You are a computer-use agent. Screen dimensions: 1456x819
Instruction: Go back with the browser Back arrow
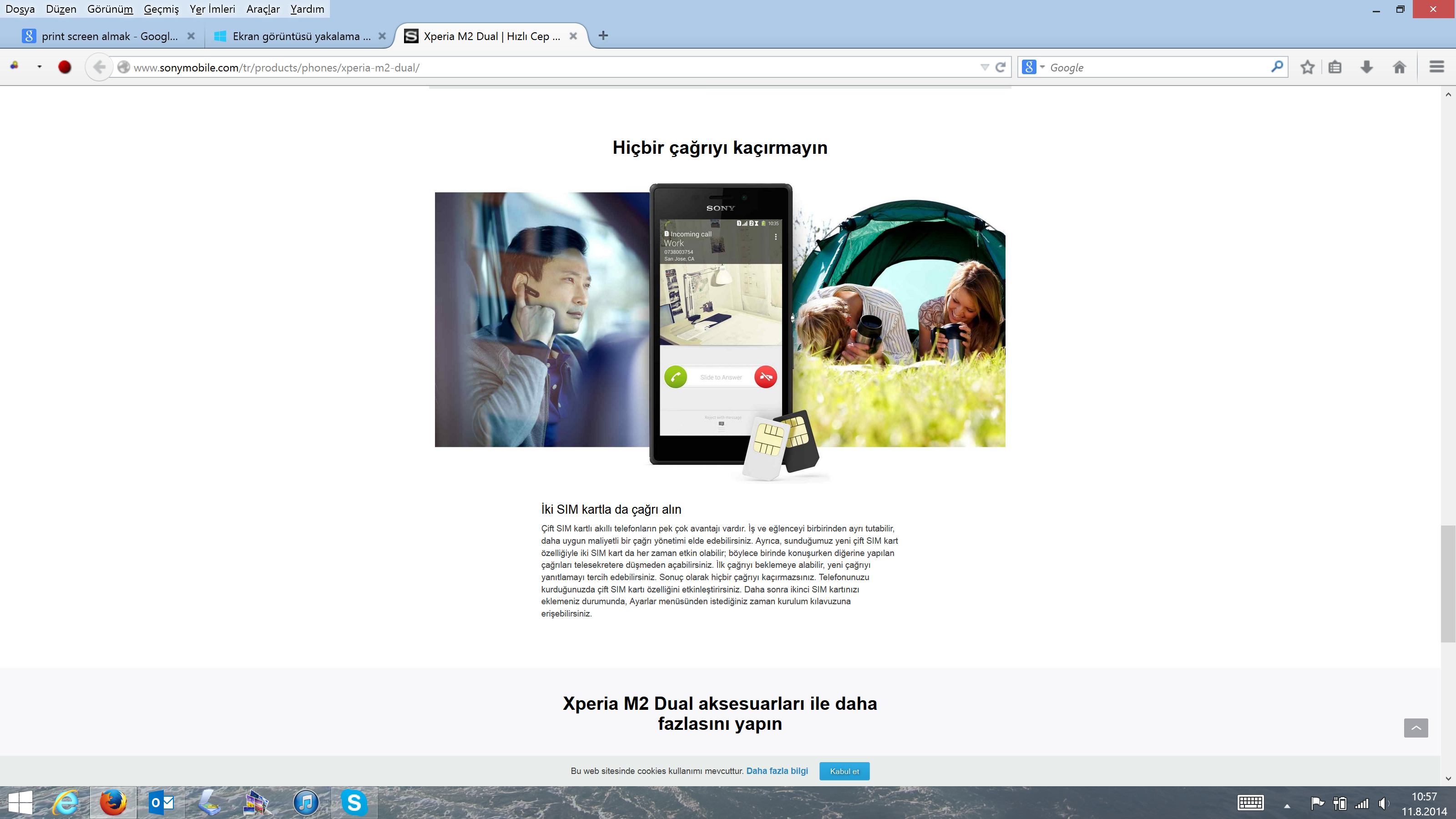99,67
